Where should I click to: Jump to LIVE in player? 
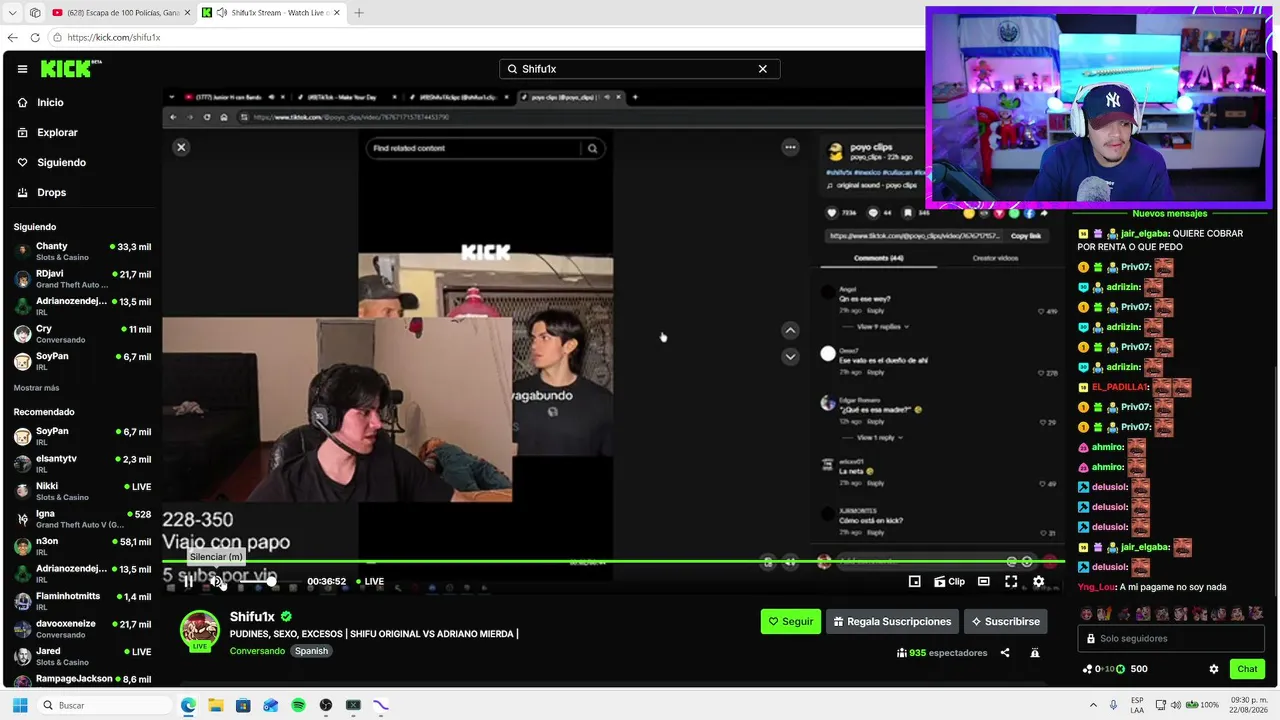point(369,581)
